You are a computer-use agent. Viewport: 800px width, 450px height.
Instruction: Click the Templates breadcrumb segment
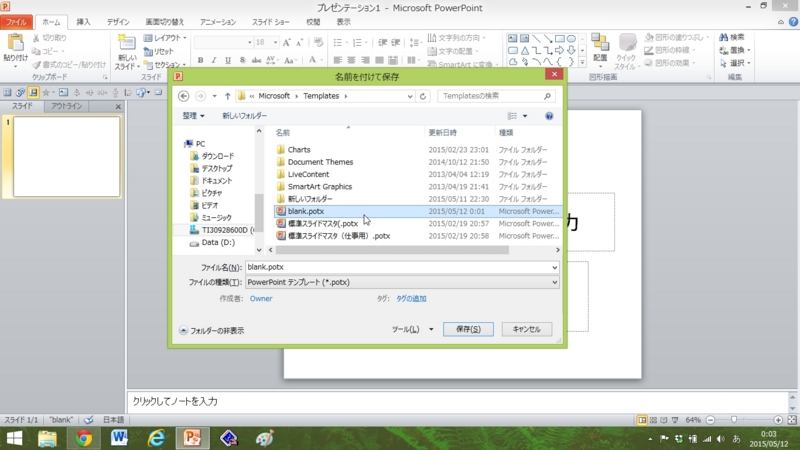[321, 96]
